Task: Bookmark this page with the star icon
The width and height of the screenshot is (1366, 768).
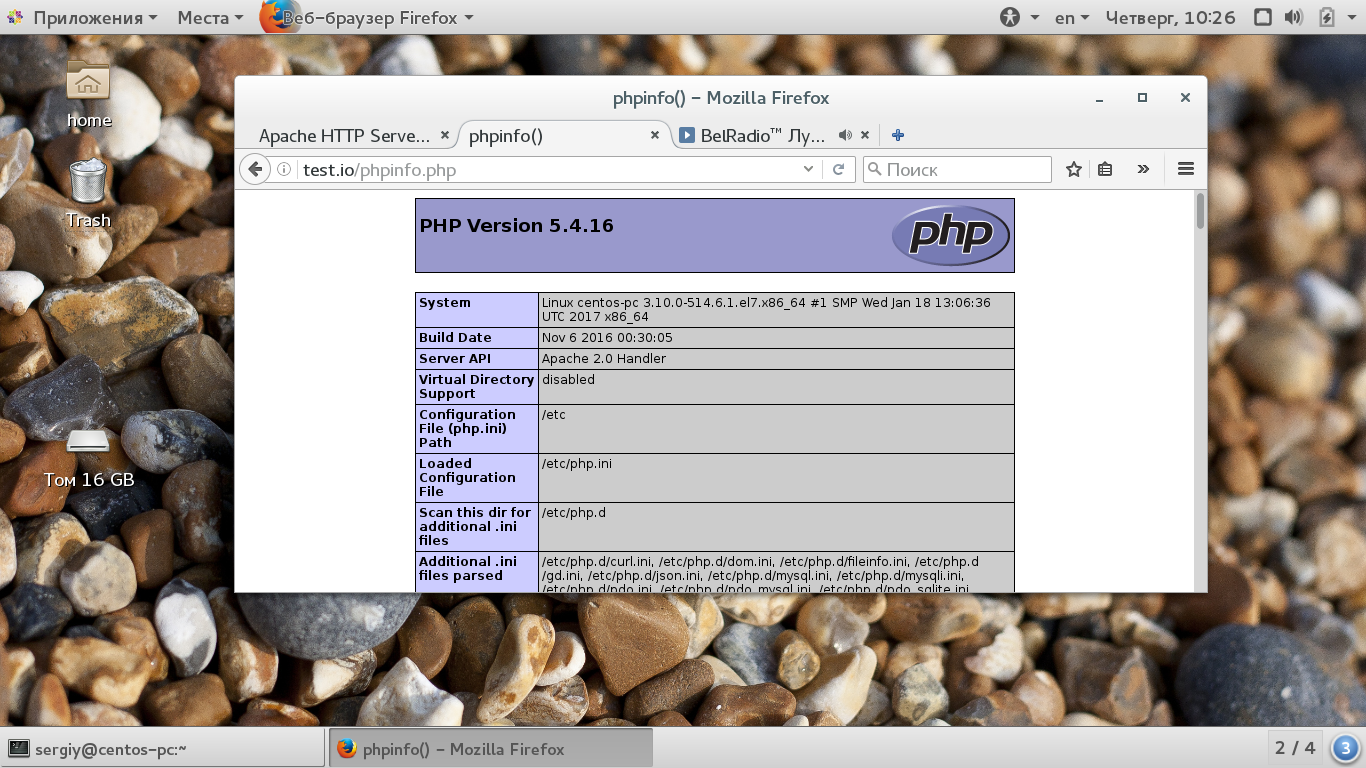Action: [1074, 170]
